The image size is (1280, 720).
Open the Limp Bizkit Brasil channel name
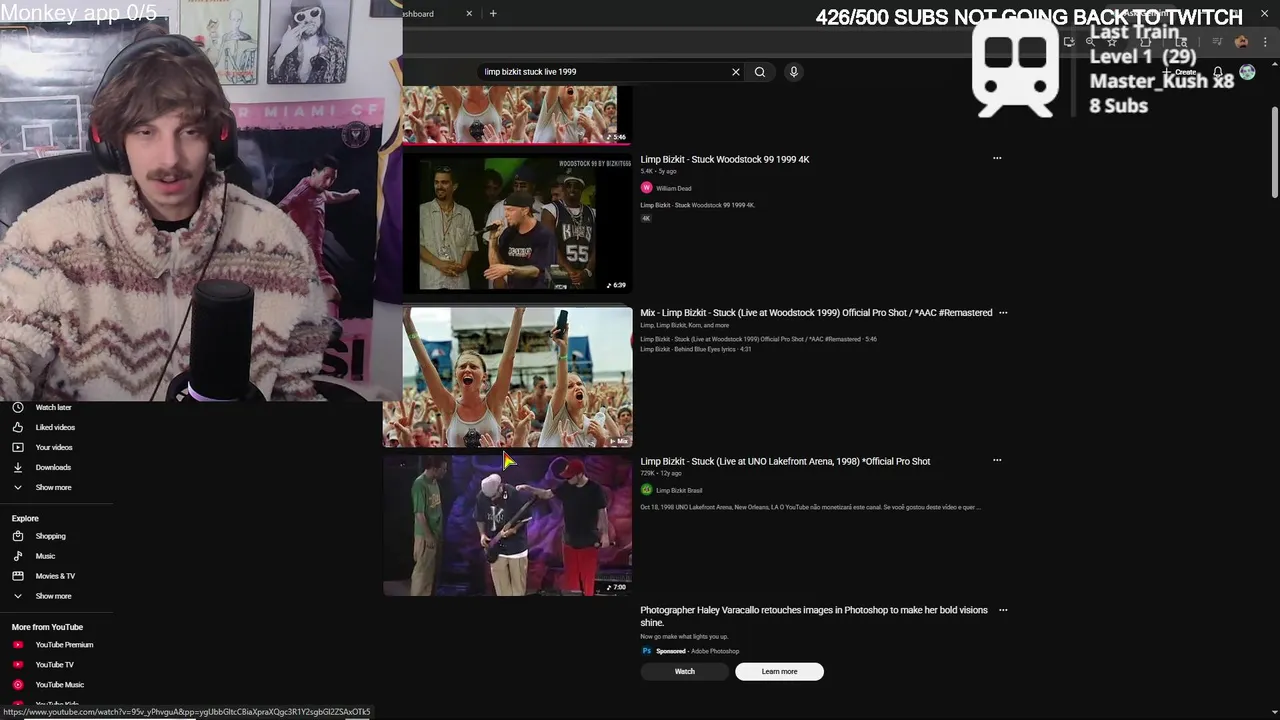(x=679, y=490)
